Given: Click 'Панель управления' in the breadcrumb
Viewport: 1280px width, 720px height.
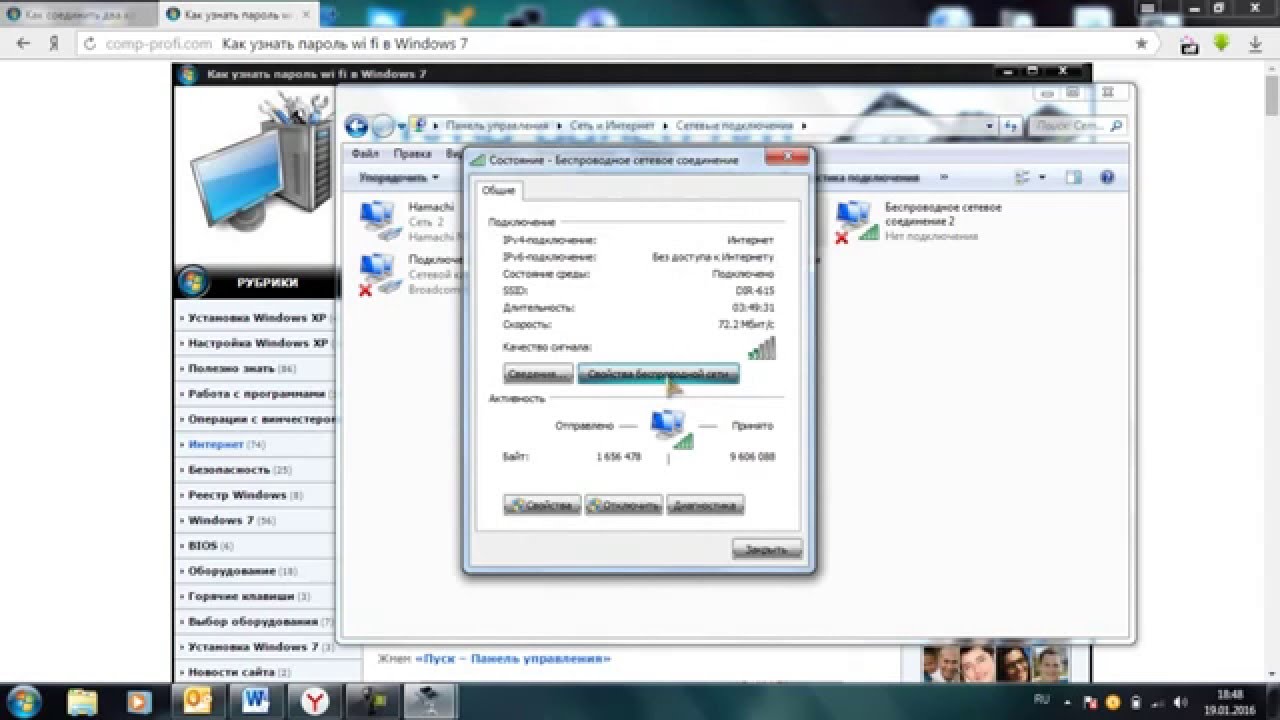Looking at the screenshot, I should point(497,126).
